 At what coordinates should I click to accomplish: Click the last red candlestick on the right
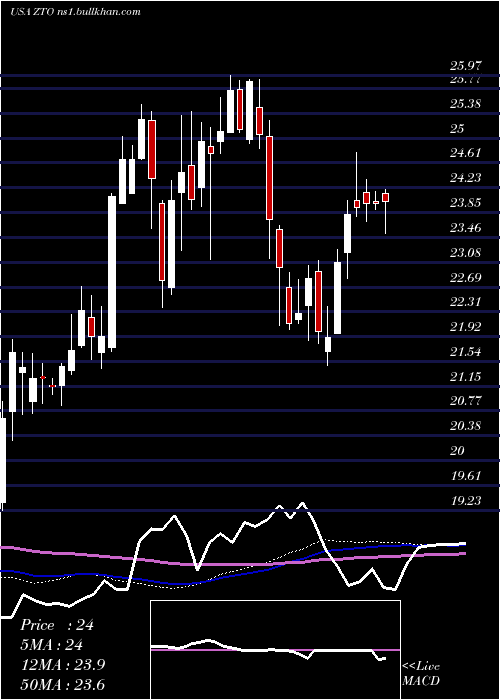386,197
